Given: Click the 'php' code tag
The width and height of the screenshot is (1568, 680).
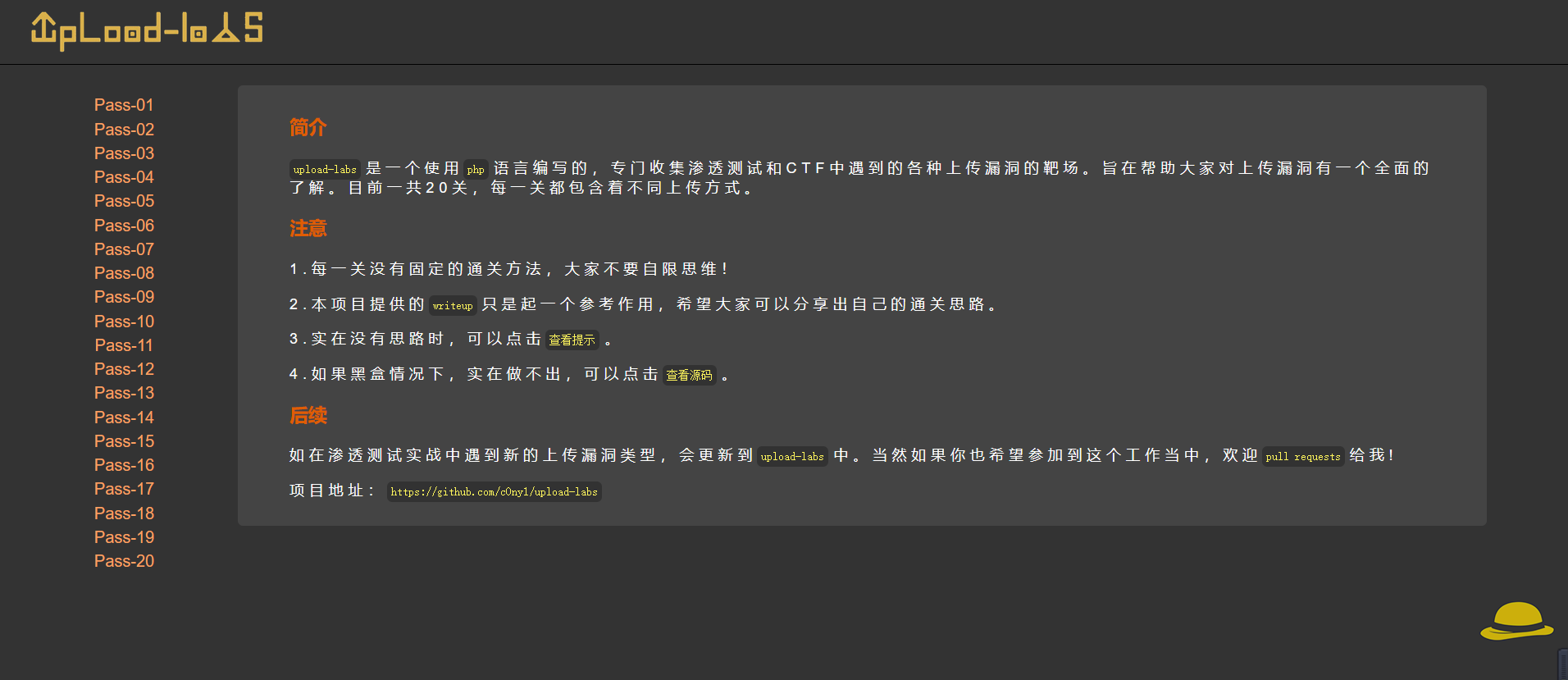Looking at the screenshot, I should 476,170.
